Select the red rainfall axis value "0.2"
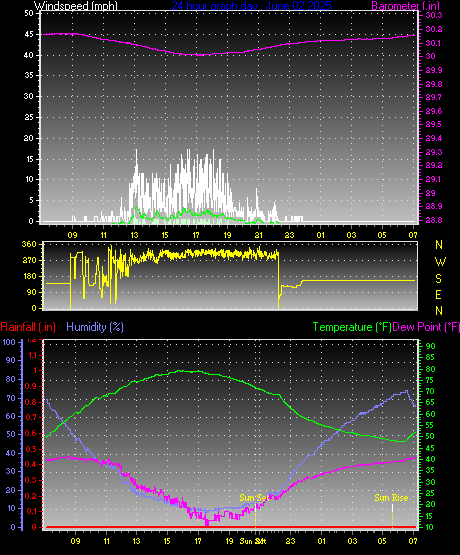Screen dimensions: 460x555 (31, 496)
